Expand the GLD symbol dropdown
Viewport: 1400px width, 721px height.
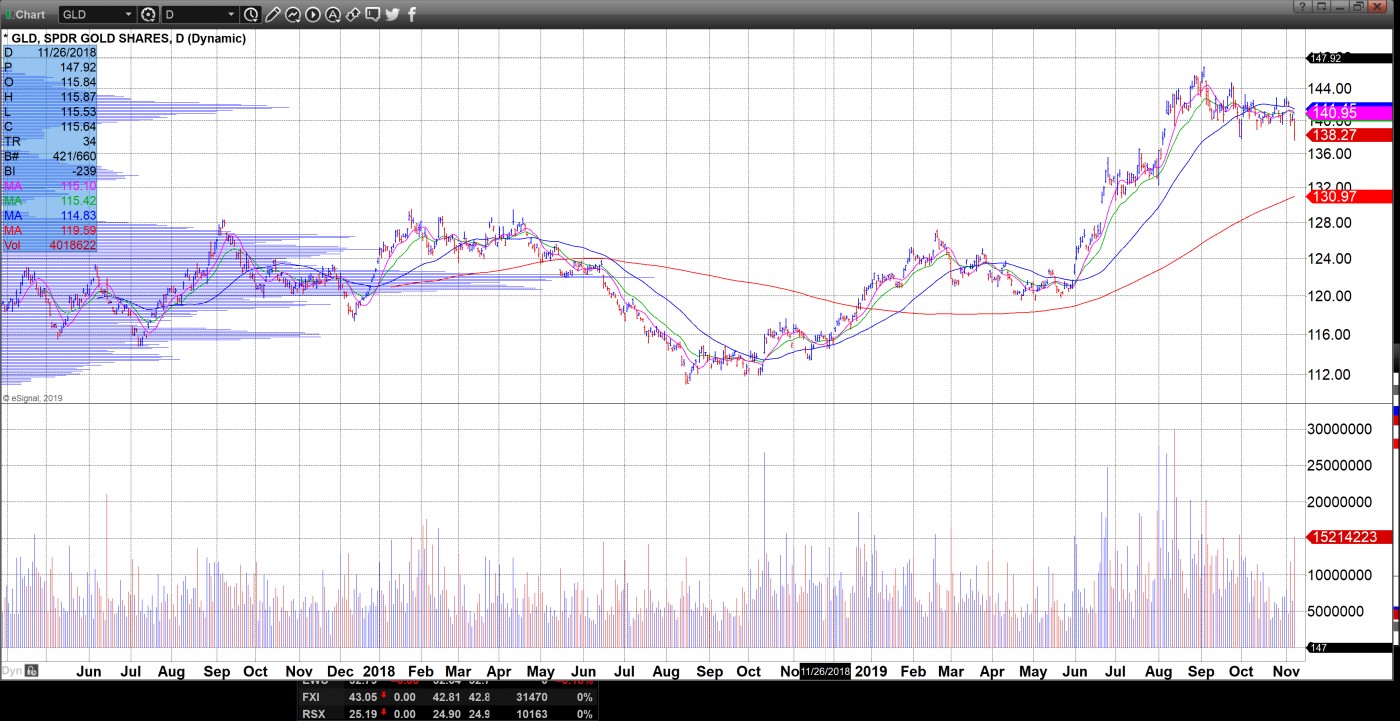click(126, 14)
